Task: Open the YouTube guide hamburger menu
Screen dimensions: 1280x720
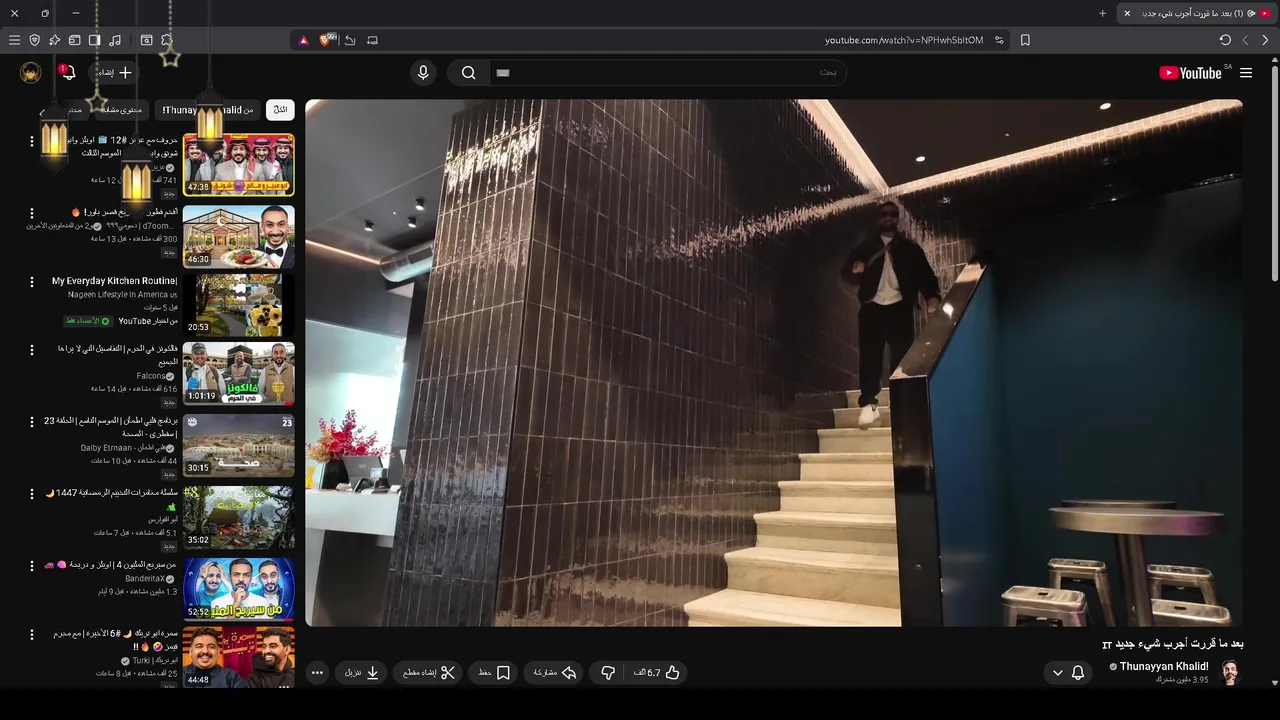Action: pos(1246,73)
